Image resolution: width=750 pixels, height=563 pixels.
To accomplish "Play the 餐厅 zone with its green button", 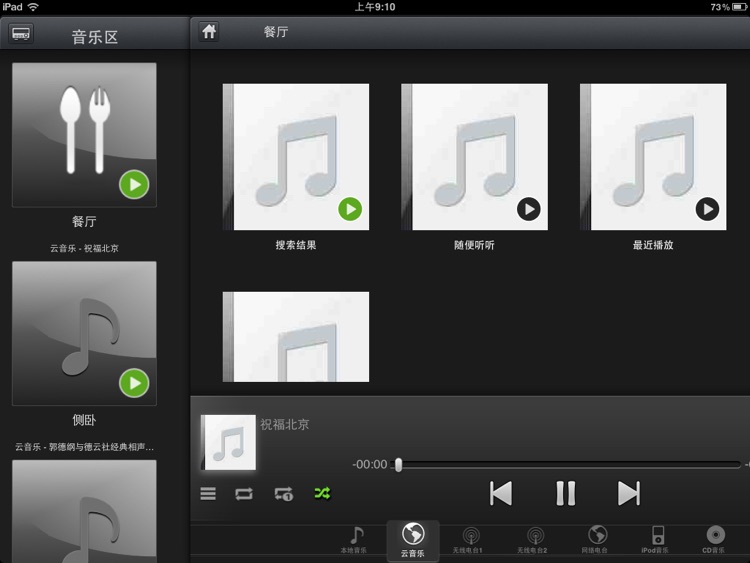I will [134, 185].
